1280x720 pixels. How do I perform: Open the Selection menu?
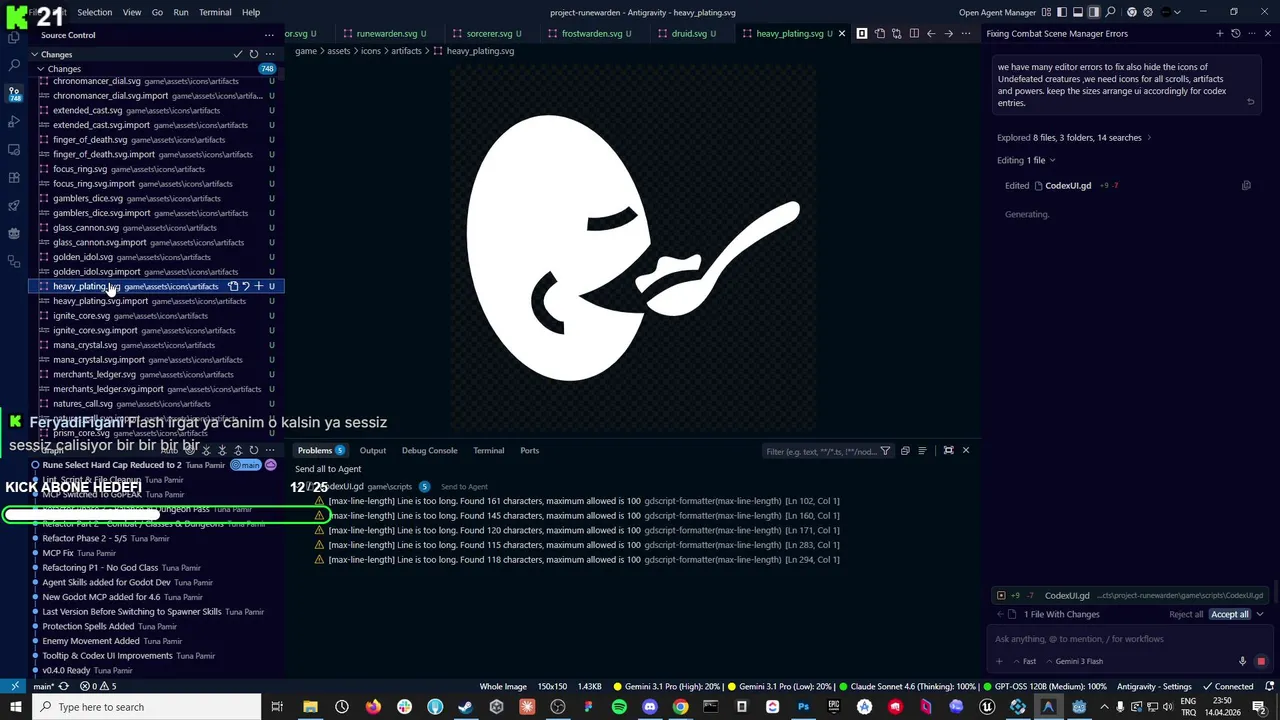pos(94,12)
